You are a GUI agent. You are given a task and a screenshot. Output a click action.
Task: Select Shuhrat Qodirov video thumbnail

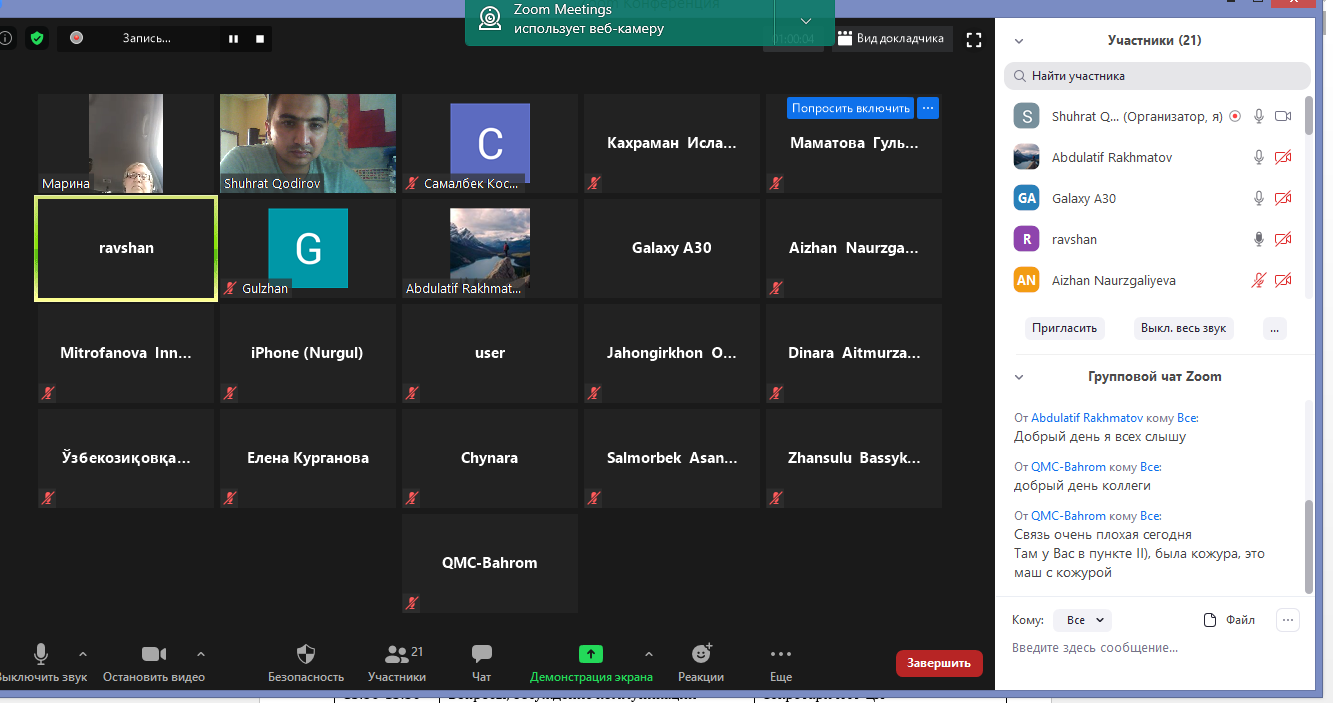coord(308,143)
